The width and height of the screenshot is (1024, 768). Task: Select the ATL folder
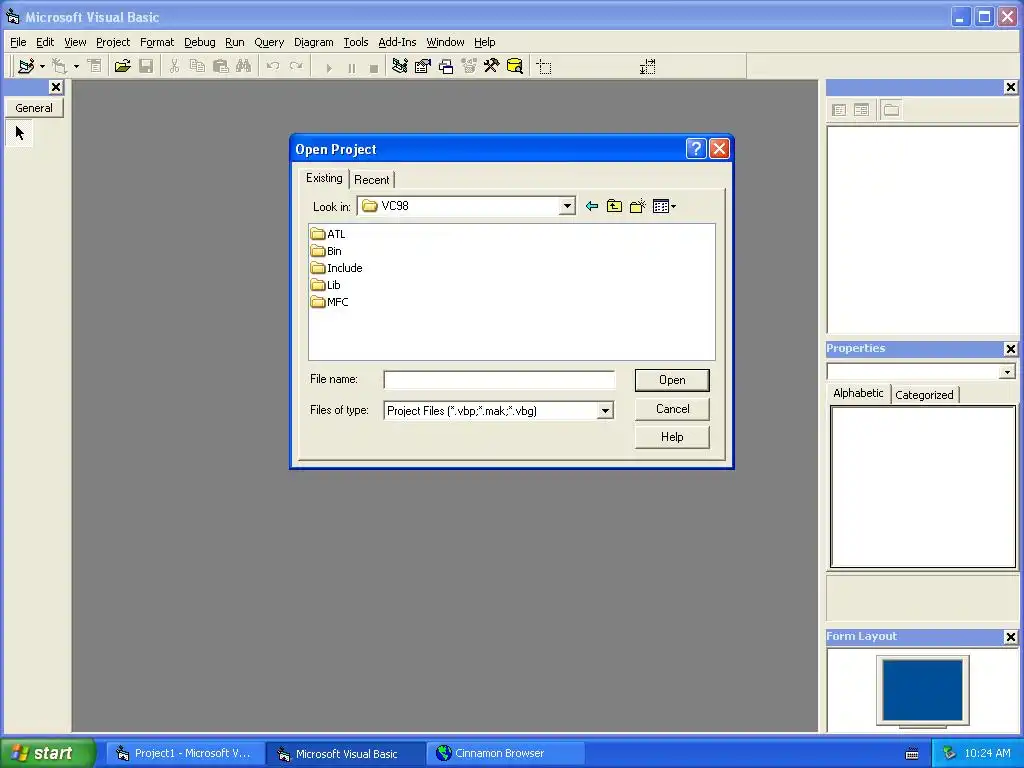(328, 234)
